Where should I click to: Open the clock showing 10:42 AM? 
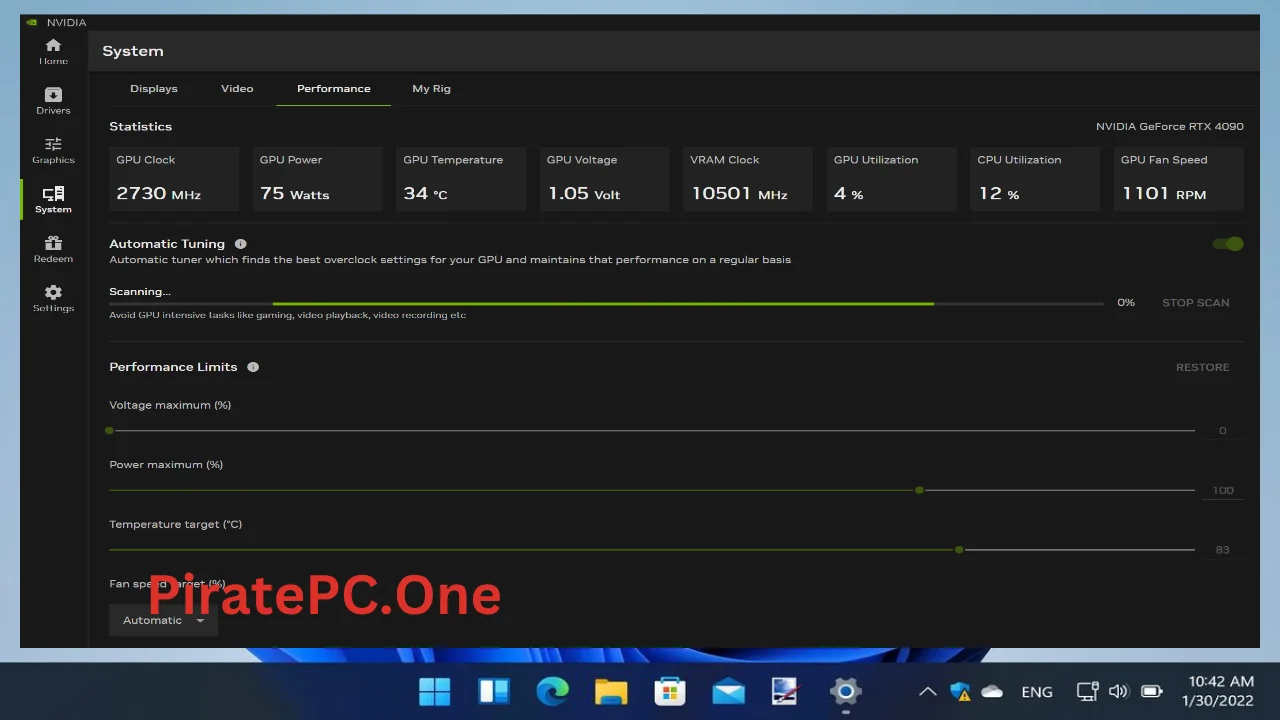click(x=1219, y=691)
